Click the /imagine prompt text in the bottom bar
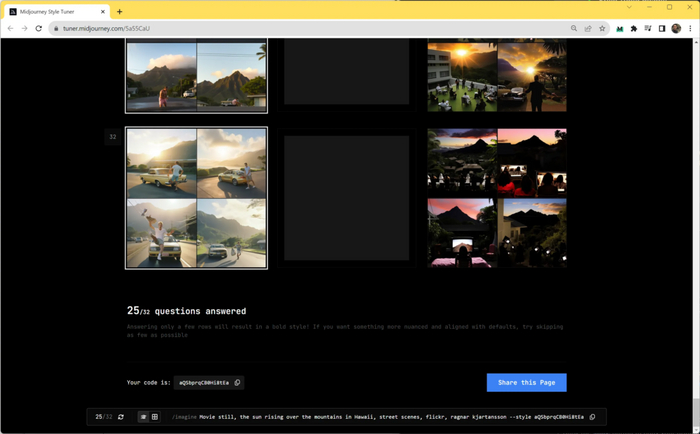This screenshot has height=434, width=700. [378, 417]
